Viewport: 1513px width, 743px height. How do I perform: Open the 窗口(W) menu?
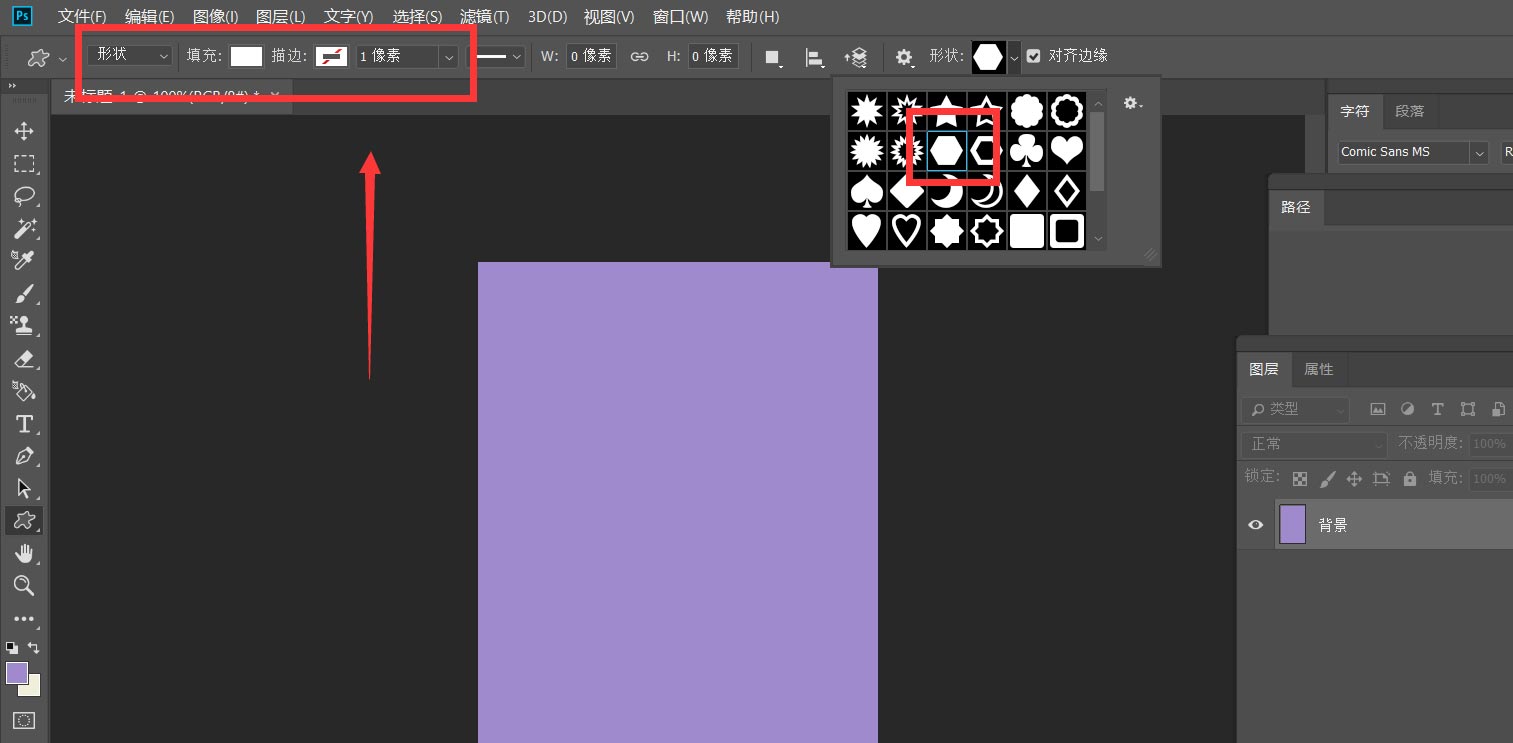pos(680,17)
